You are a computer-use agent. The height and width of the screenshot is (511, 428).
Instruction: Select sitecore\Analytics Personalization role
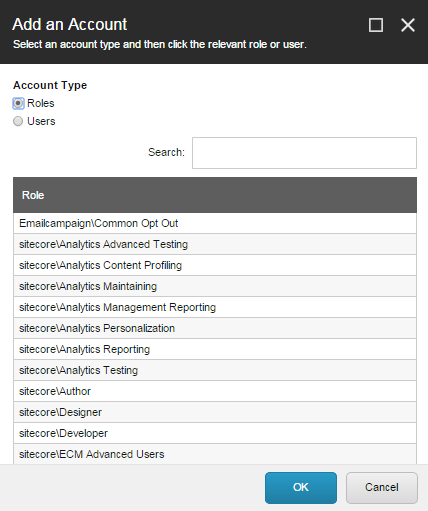[x=215, y=328]
